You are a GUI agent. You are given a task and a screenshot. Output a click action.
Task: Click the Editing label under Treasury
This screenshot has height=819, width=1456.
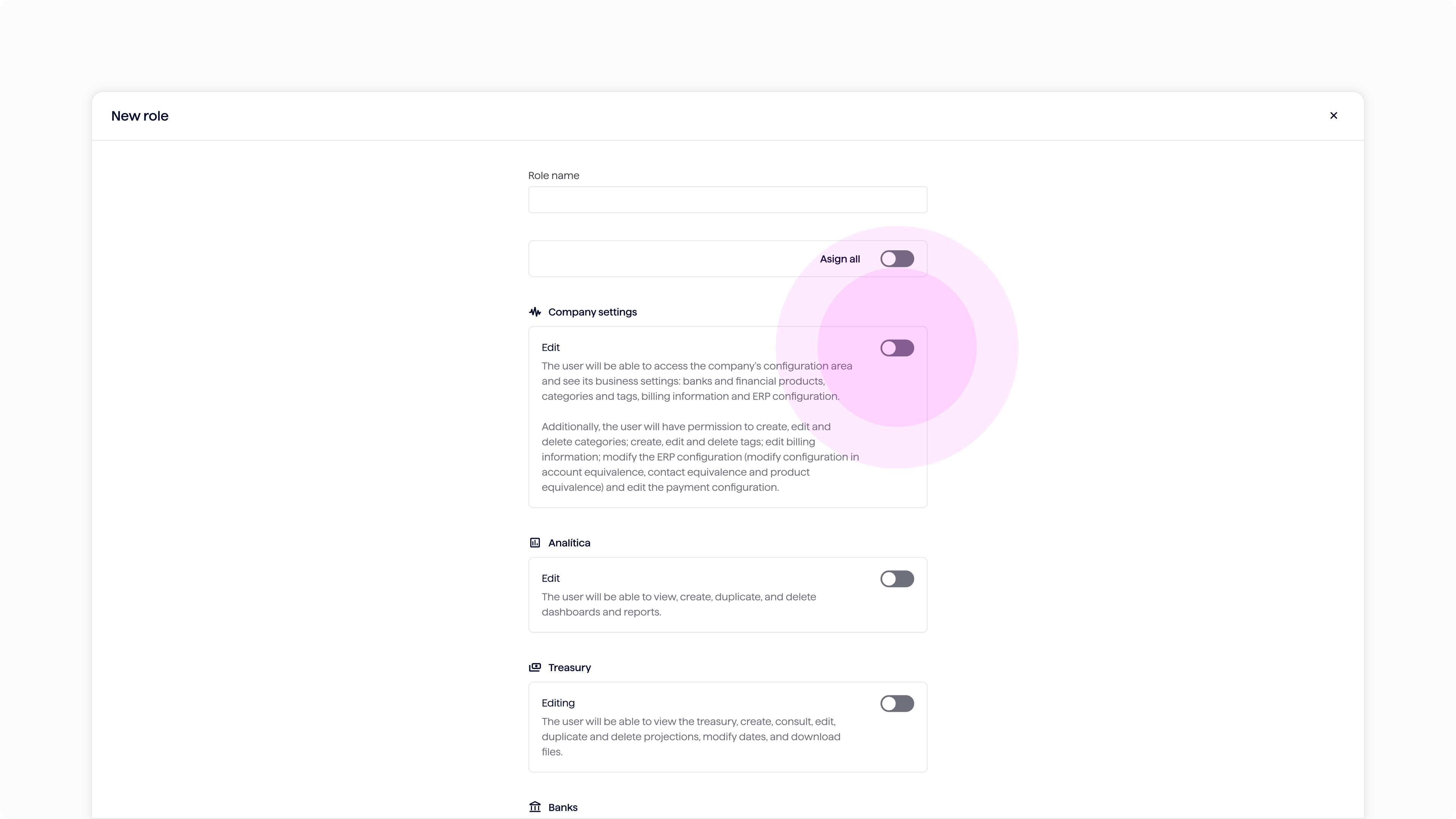(558, 703)
